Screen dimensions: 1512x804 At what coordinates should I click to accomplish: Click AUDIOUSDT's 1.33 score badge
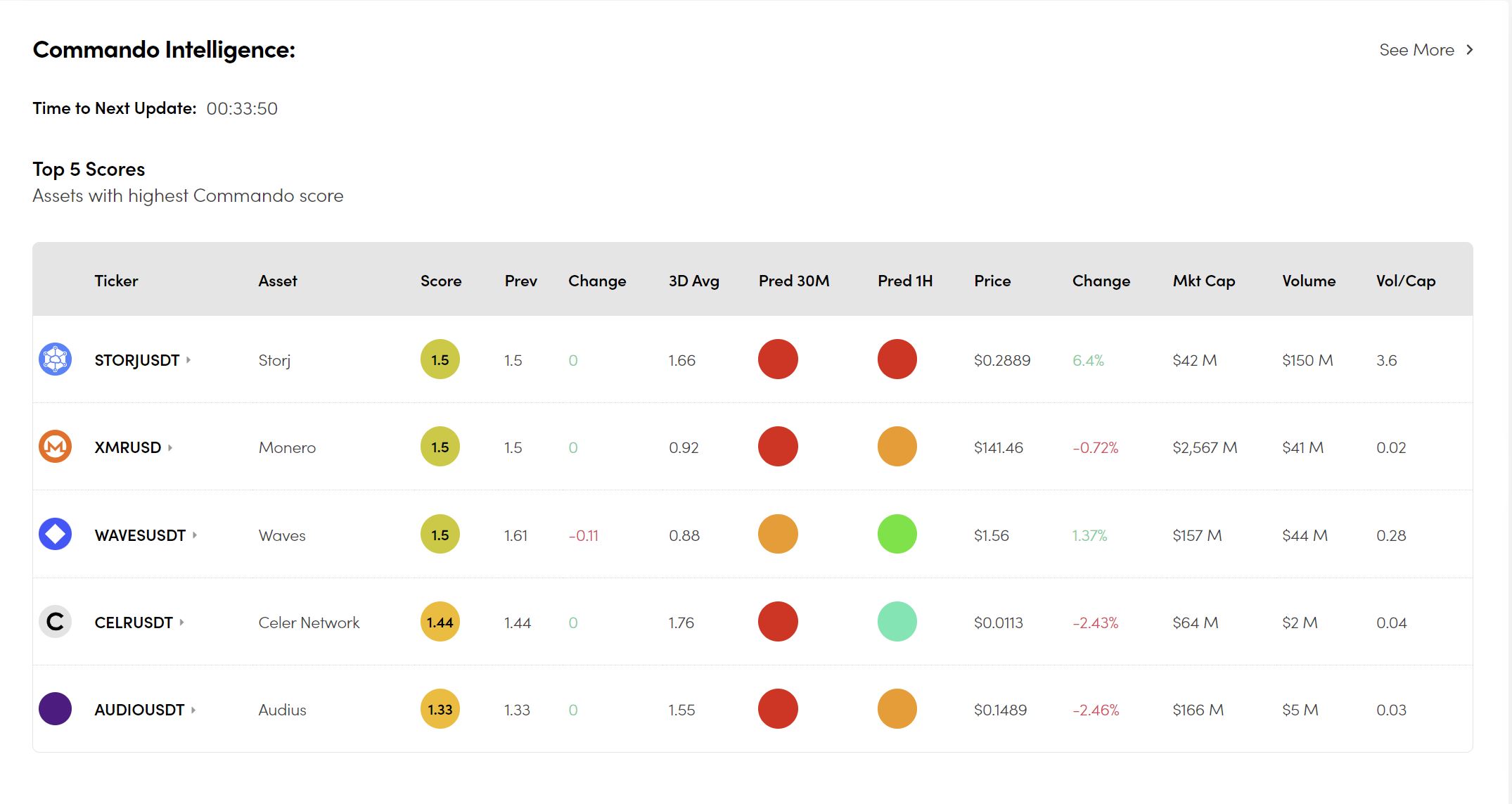[440, 709]
